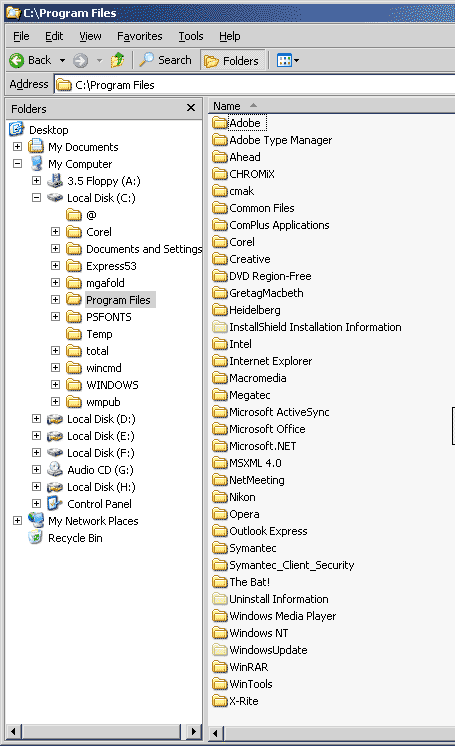Click the Address bar field

(x=255, y=85)
